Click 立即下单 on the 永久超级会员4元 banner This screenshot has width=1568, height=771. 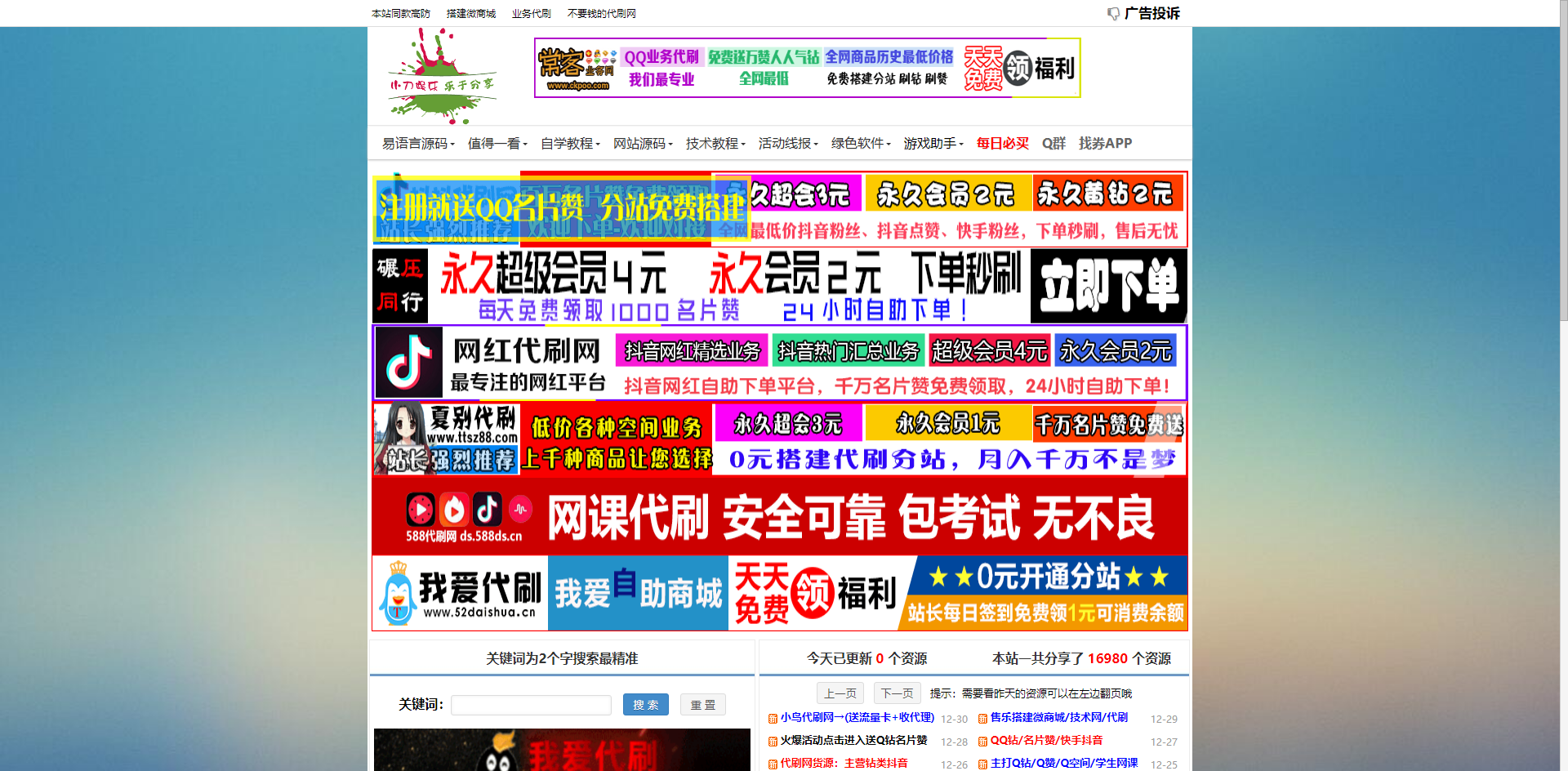click(x=1108, y=286)
